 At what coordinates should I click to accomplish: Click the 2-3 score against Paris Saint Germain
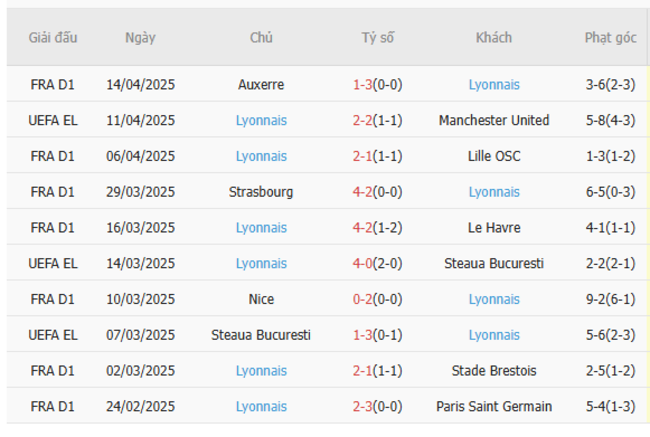362,407
